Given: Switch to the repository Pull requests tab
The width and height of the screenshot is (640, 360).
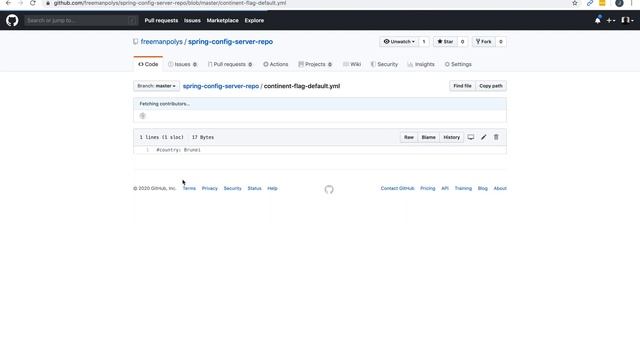Looking at the screenshot, I should [230, 64].
